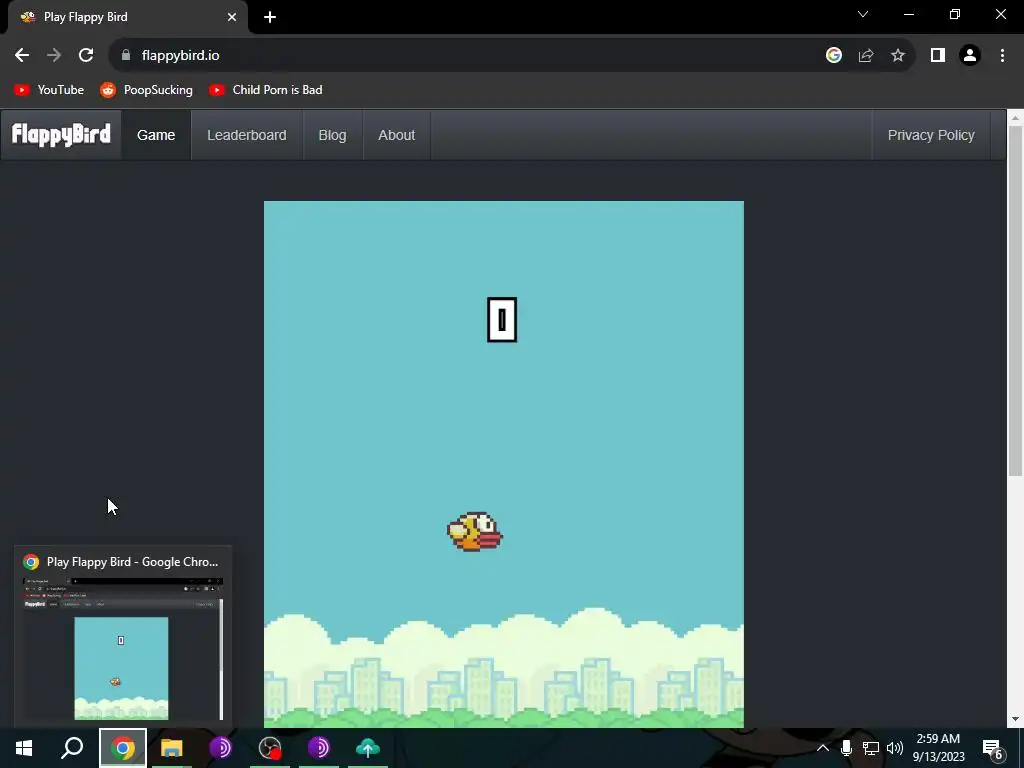Open the Chrome profile menu

pos(970,56)
